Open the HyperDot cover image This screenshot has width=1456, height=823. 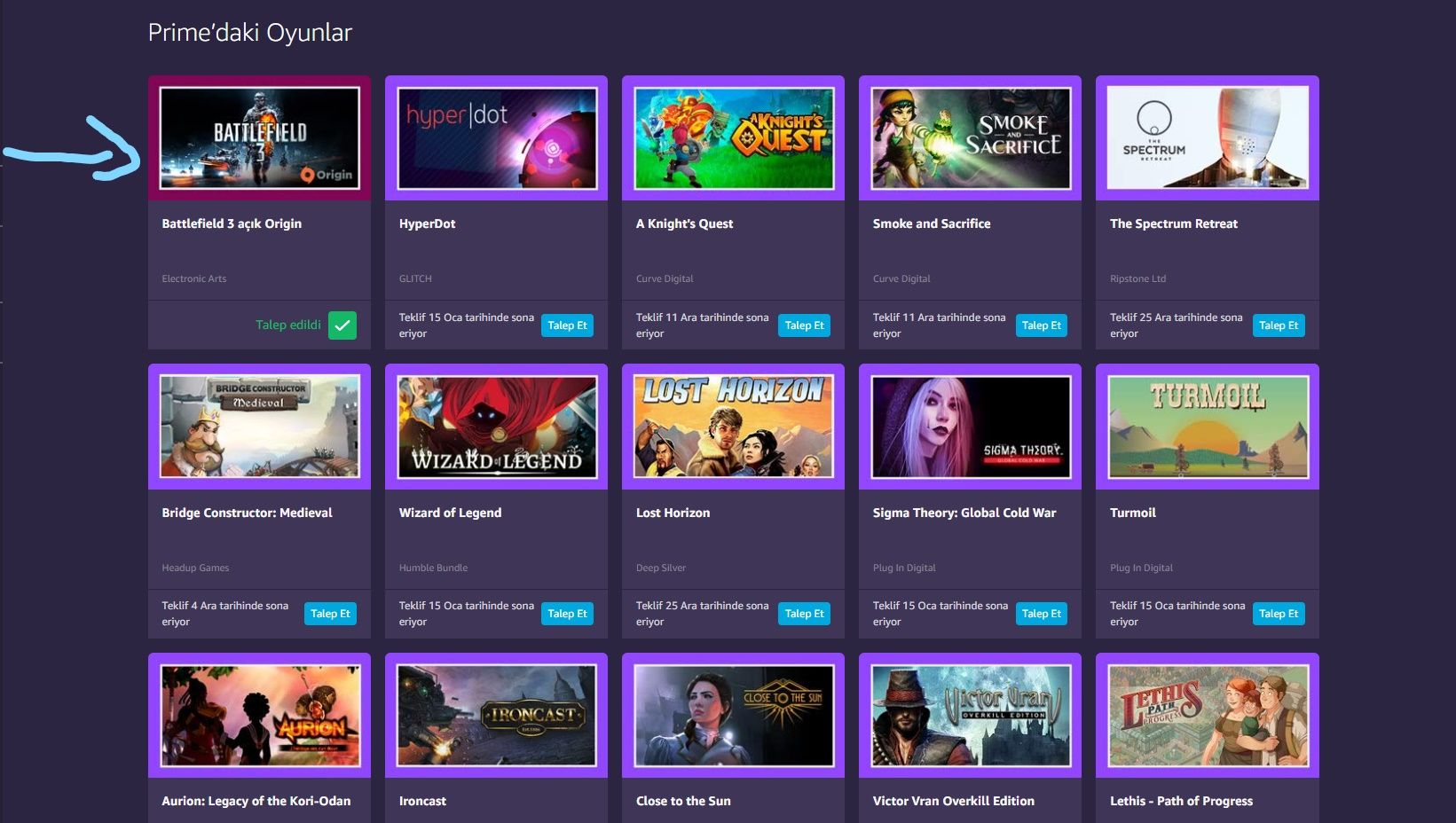[497, 137]
